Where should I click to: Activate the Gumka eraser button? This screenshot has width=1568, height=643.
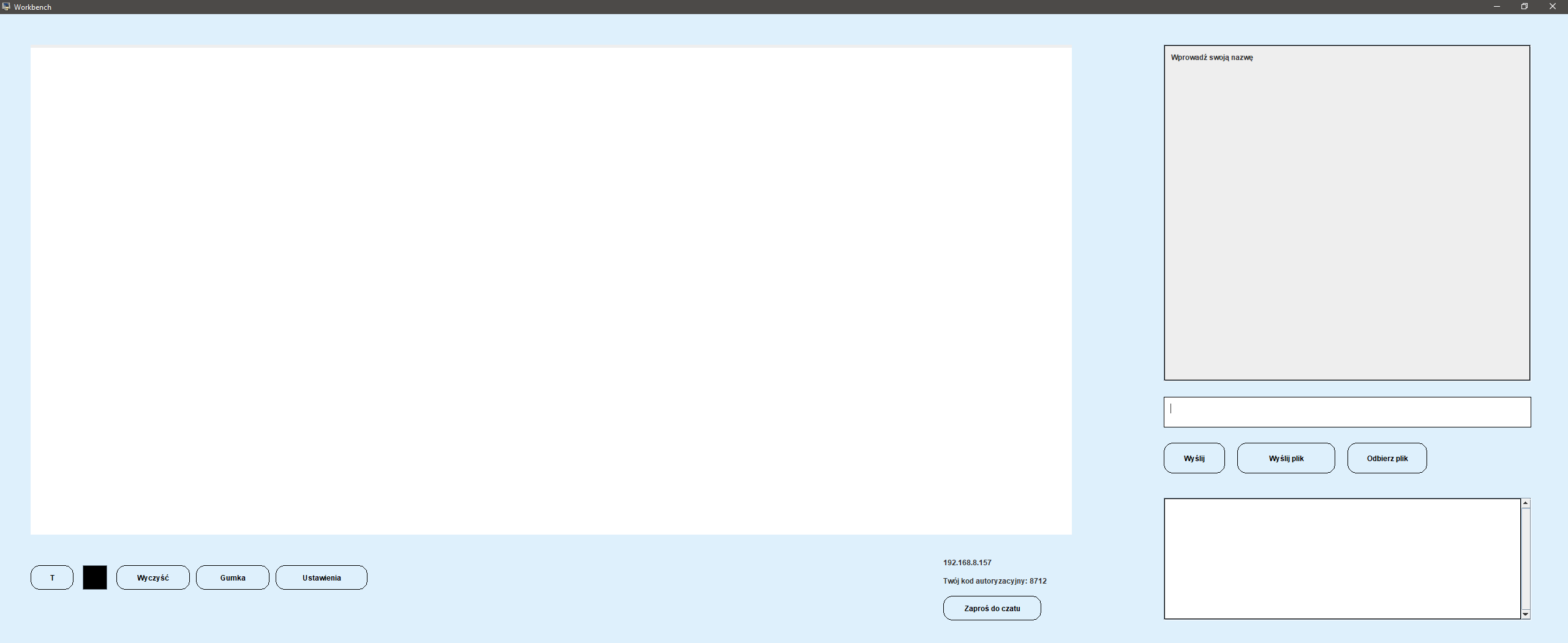tap(233, 577)
